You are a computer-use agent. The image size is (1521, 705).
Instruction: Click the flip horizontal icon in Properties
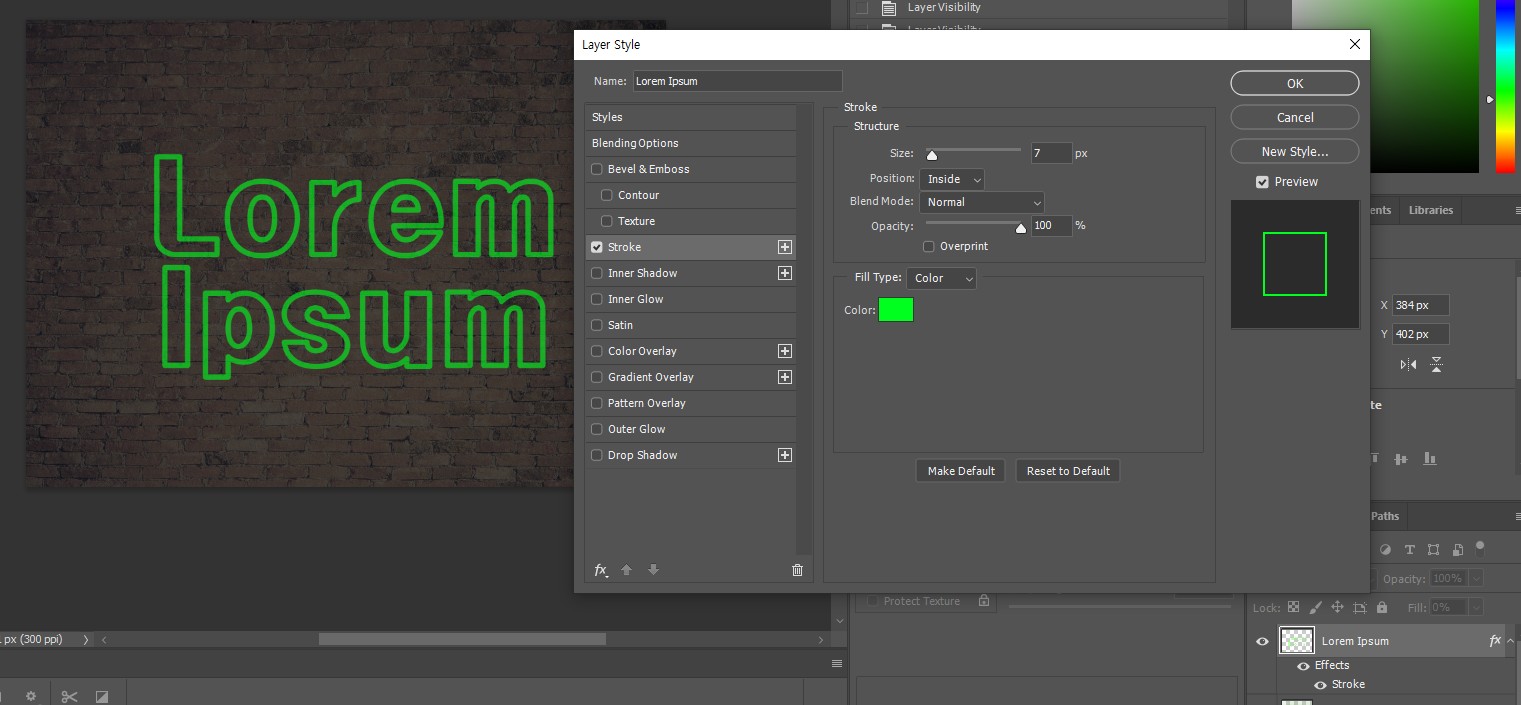pyautogui.click(x=1408, y=365)
